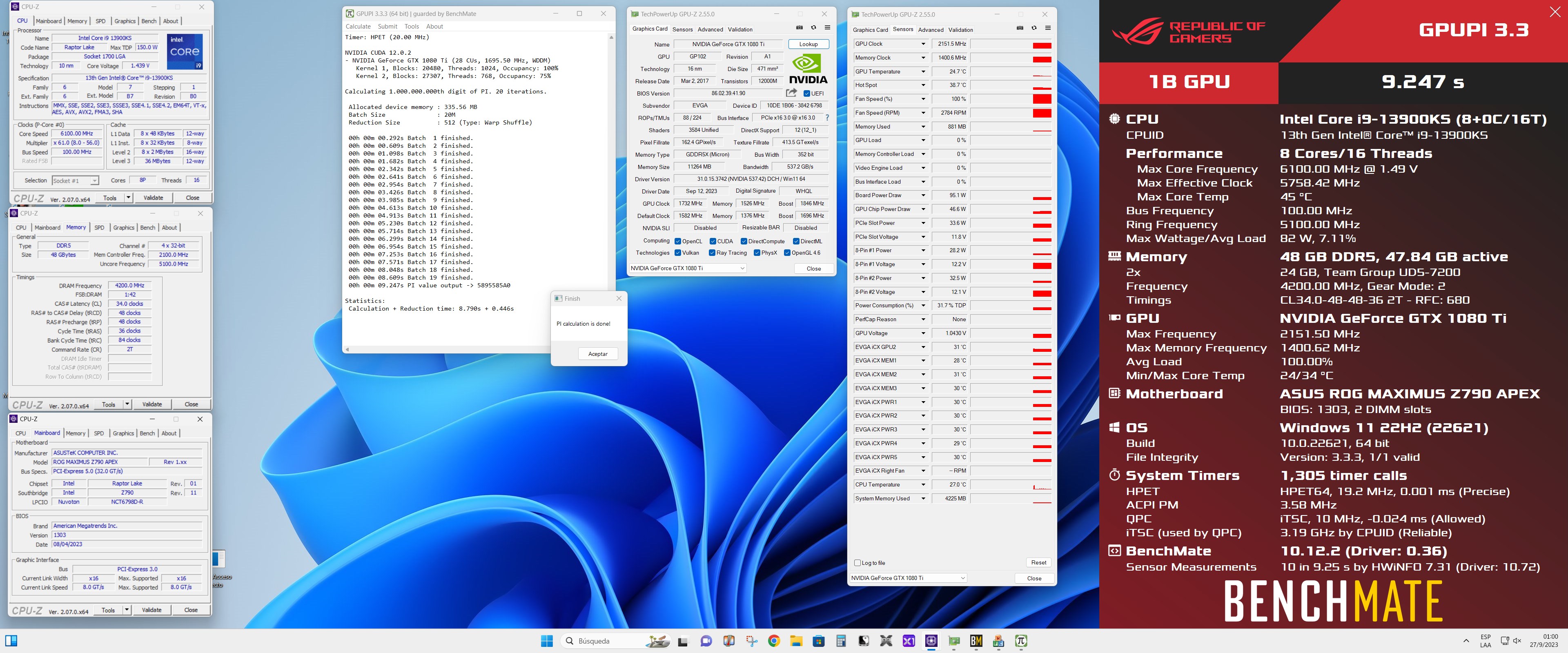Switch to GPUPI pi icon on taskbar
Image resolution: width=1568 pixels, height=653 pixels.
[1021, 641]
